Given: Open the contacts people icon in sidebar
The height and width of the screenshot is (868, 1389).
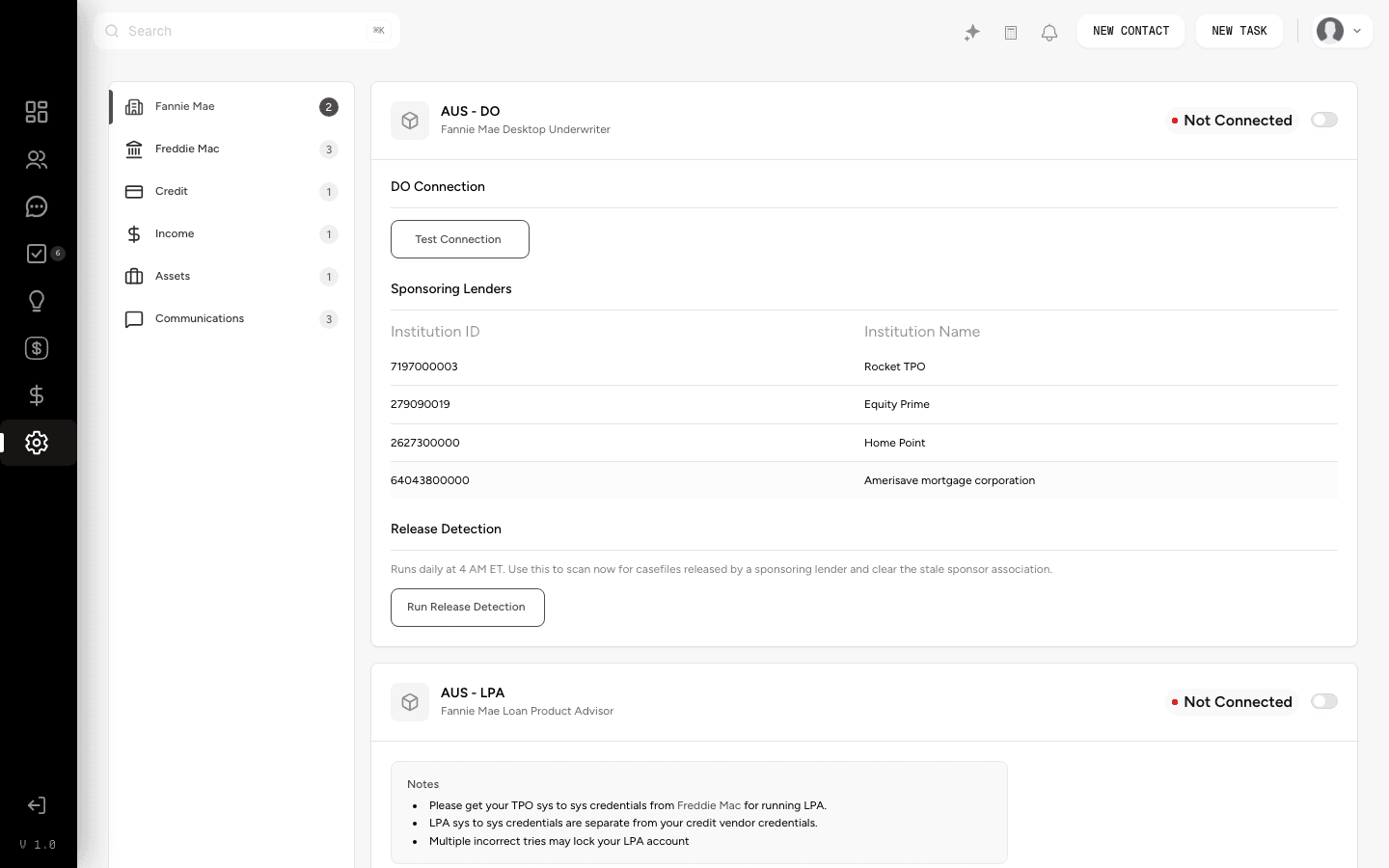Looking at the screenshot, I should pos(37,159).
